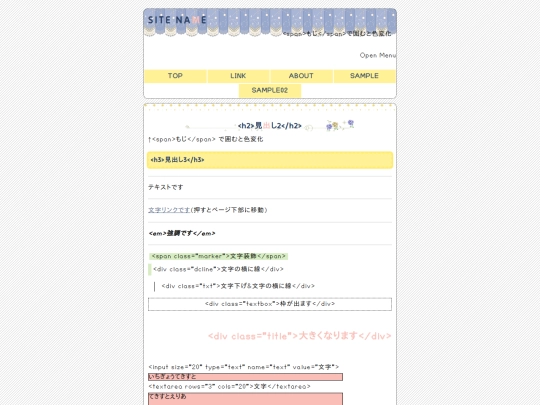Click the h2 見出し2 heading
Screen dimensions: 540x405
(270, 126)
